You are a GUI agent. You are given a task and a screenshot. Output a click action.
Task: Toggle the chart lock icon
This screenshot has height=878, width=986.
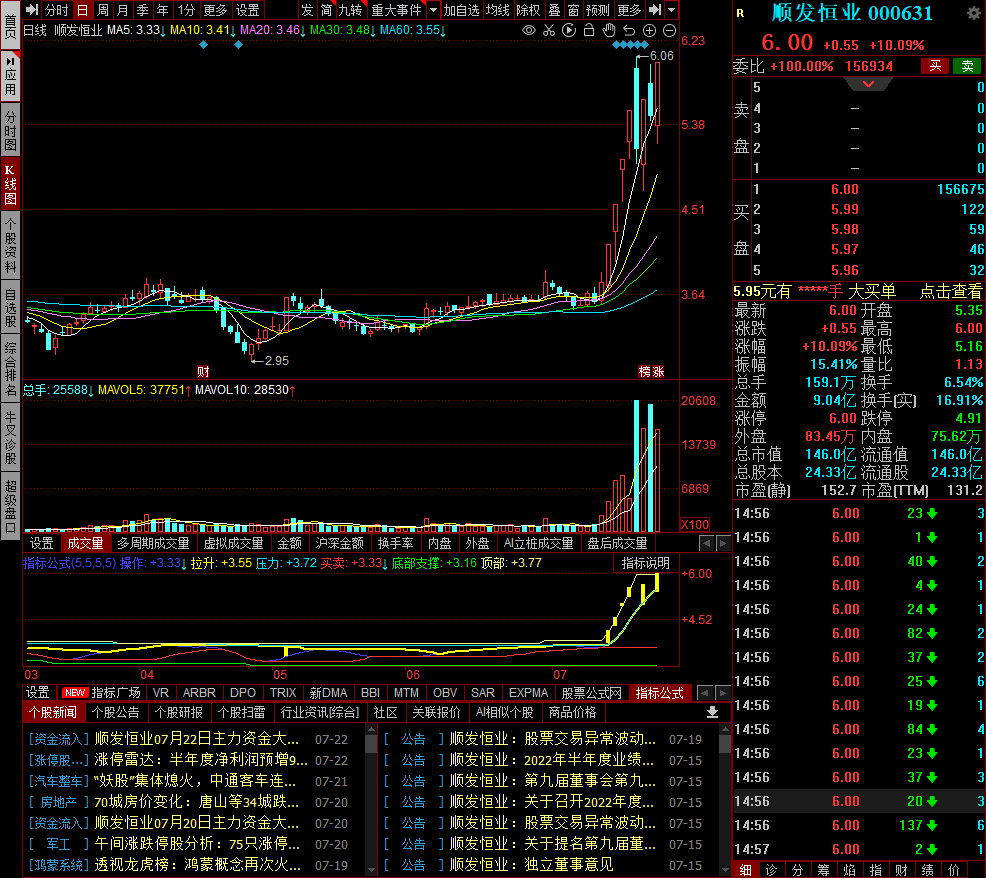[x=589, y=30]
